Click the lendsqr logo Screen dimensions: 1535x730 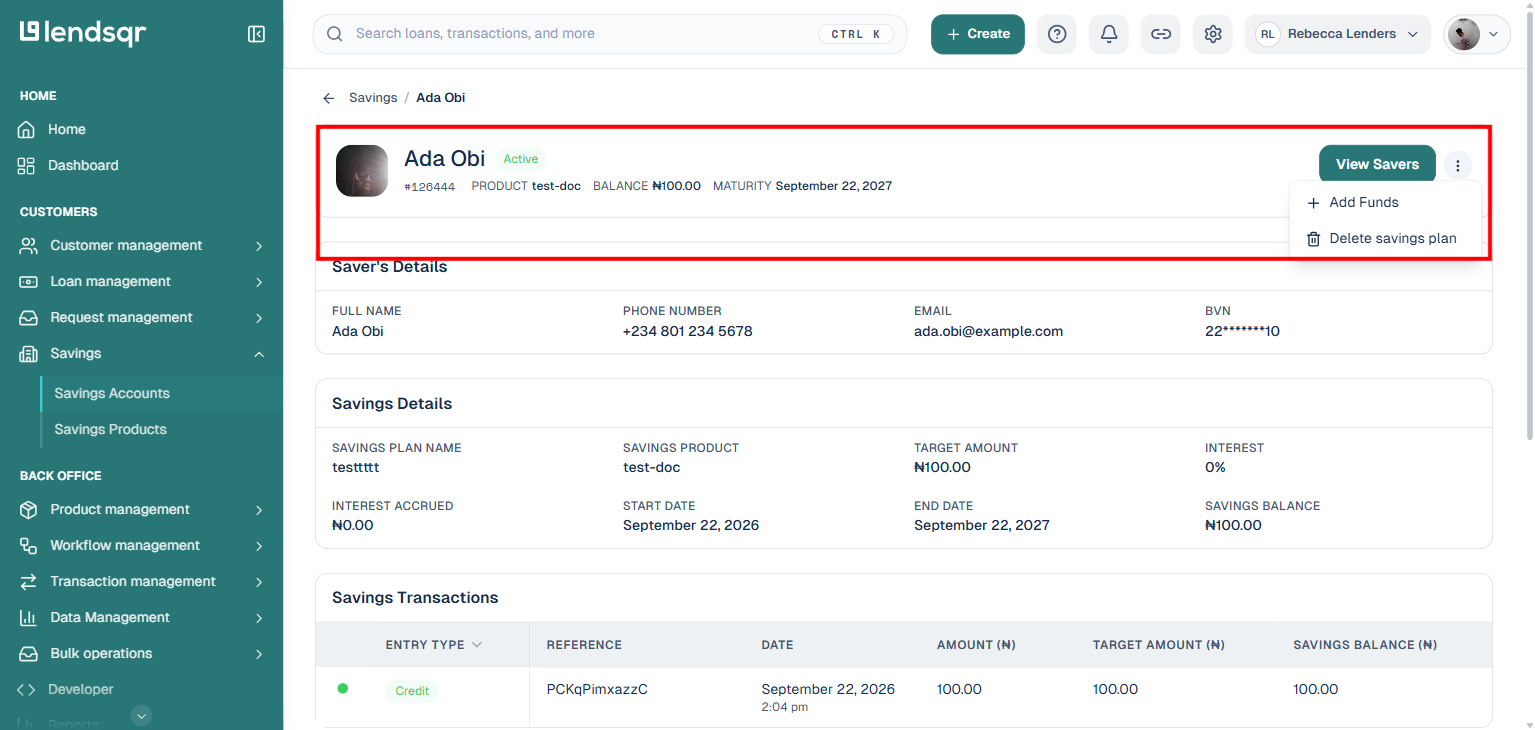[83, 33]
